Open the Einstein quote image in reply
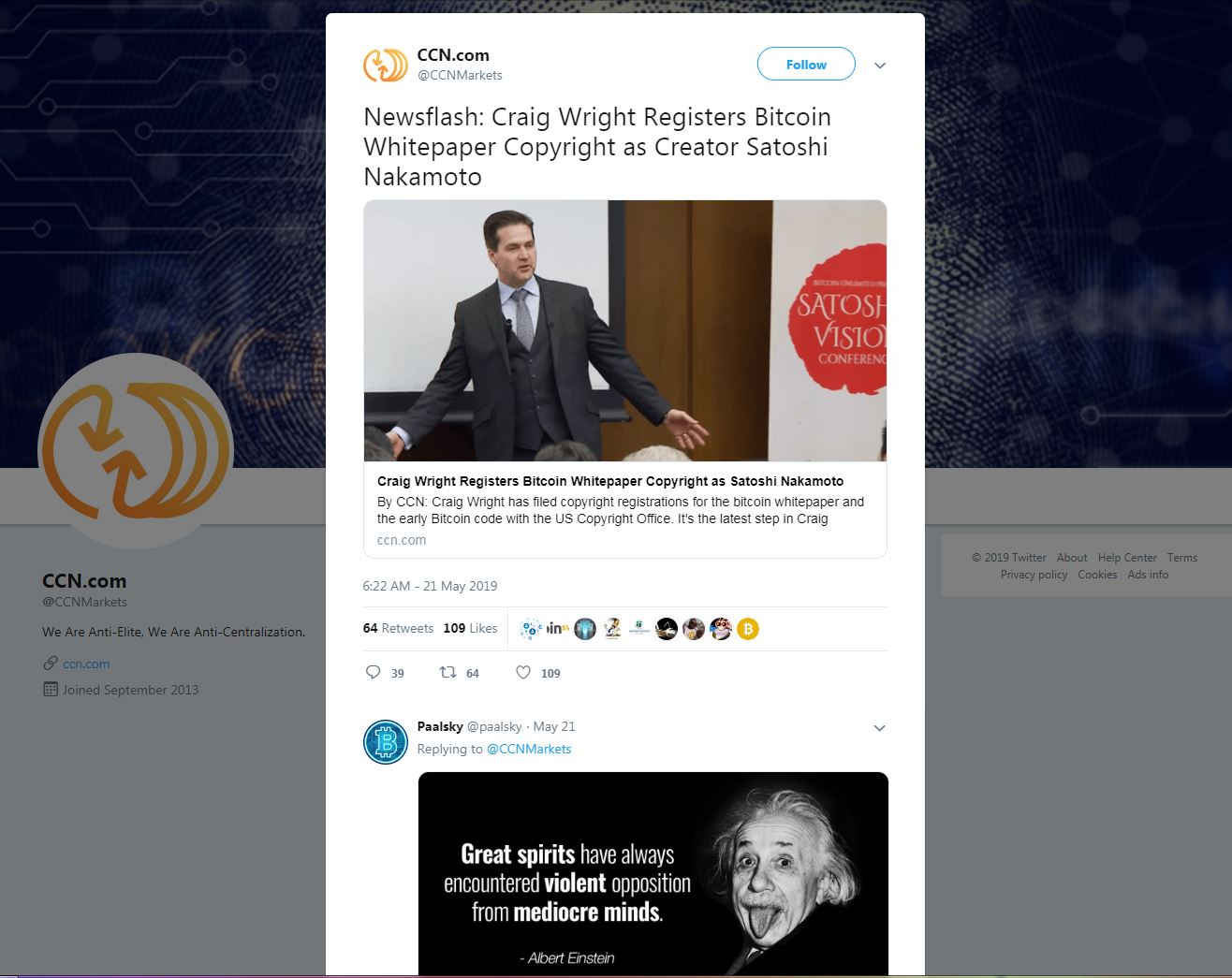The image size is (1232, 978). click(653, 873)
